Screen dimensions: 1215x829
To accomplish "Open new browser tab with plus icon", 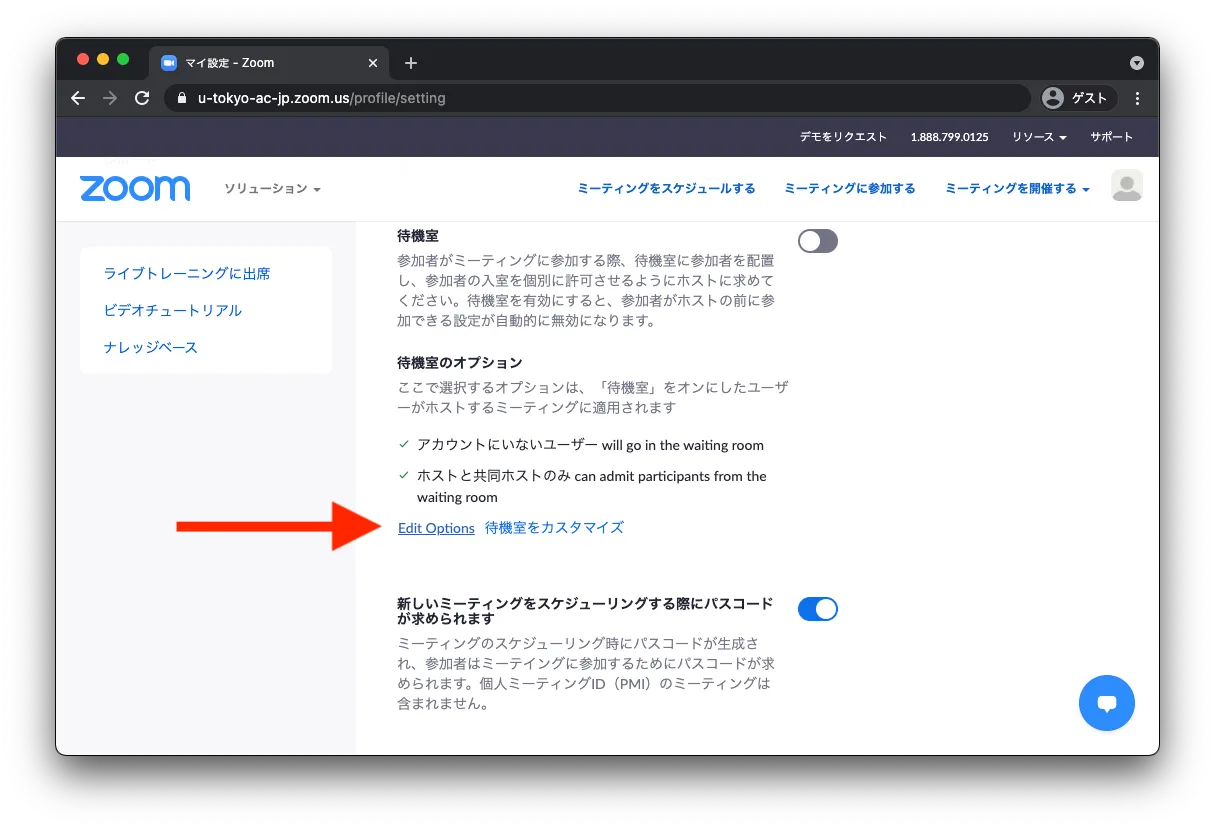I will tap(410, 63).
